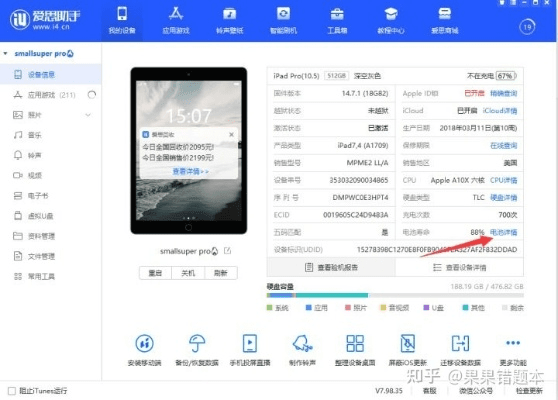Open the 迁移设备数据 tool

[460, 350]
